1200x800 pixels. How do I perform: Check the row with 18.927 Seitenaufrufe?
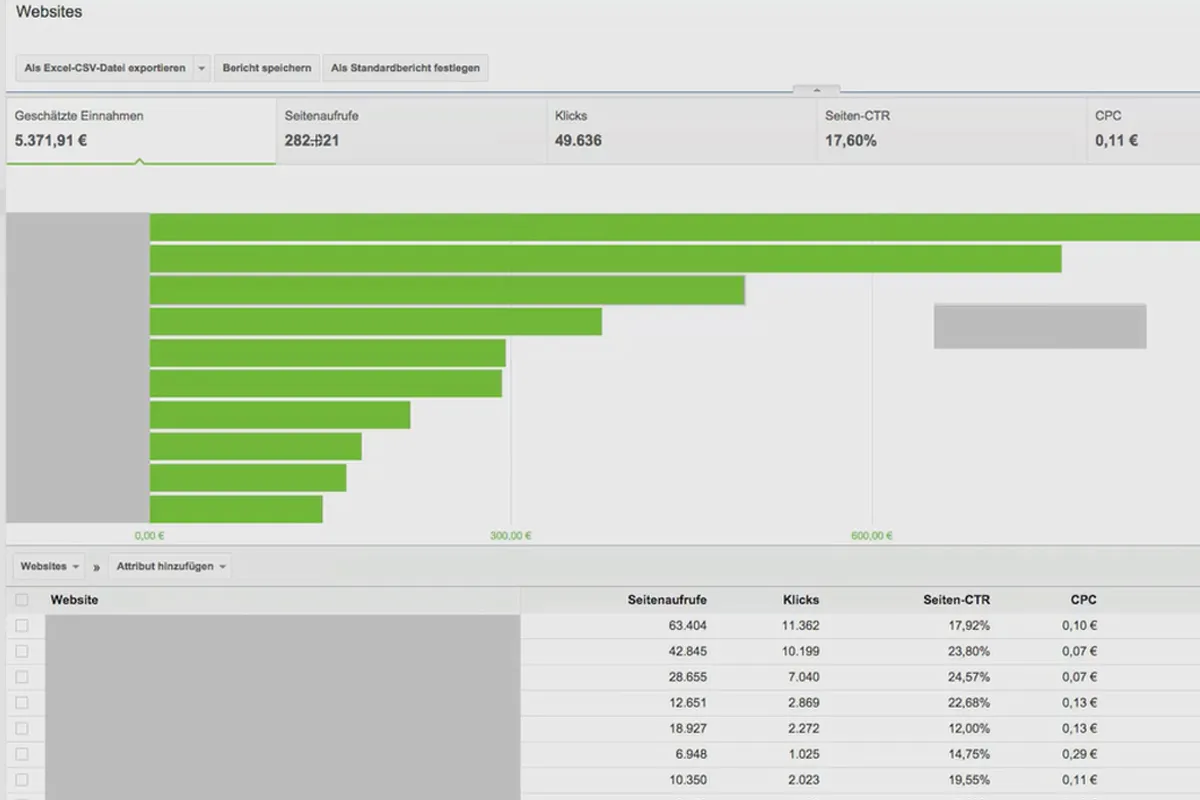(x=22, y=728)
